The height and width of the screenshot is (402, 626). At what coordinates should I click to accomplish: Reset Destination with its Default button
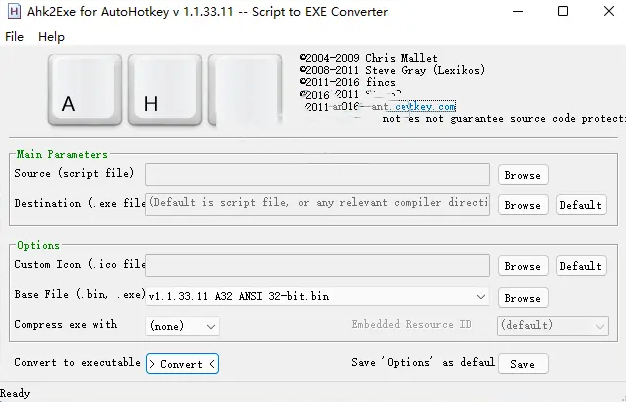pos(581,205)
